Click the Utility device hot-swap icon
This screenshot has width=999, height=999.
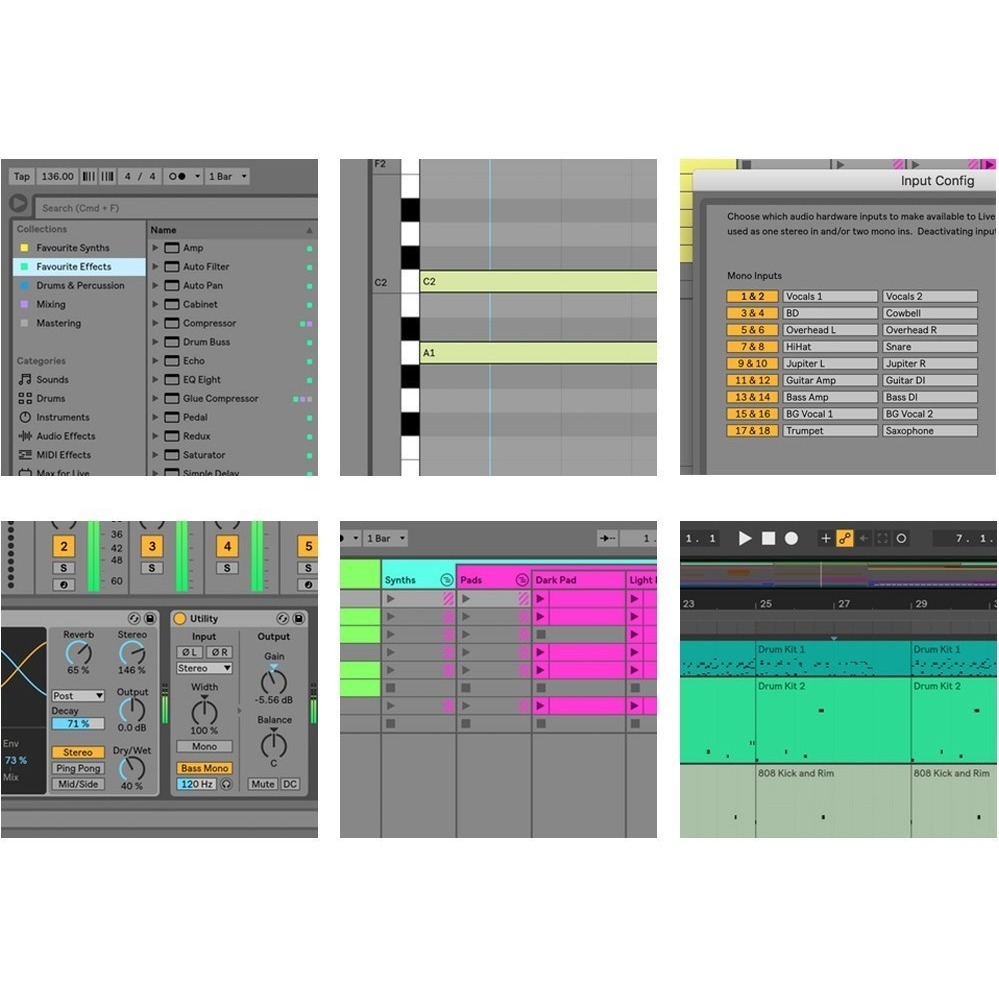[x=283, y=619]
